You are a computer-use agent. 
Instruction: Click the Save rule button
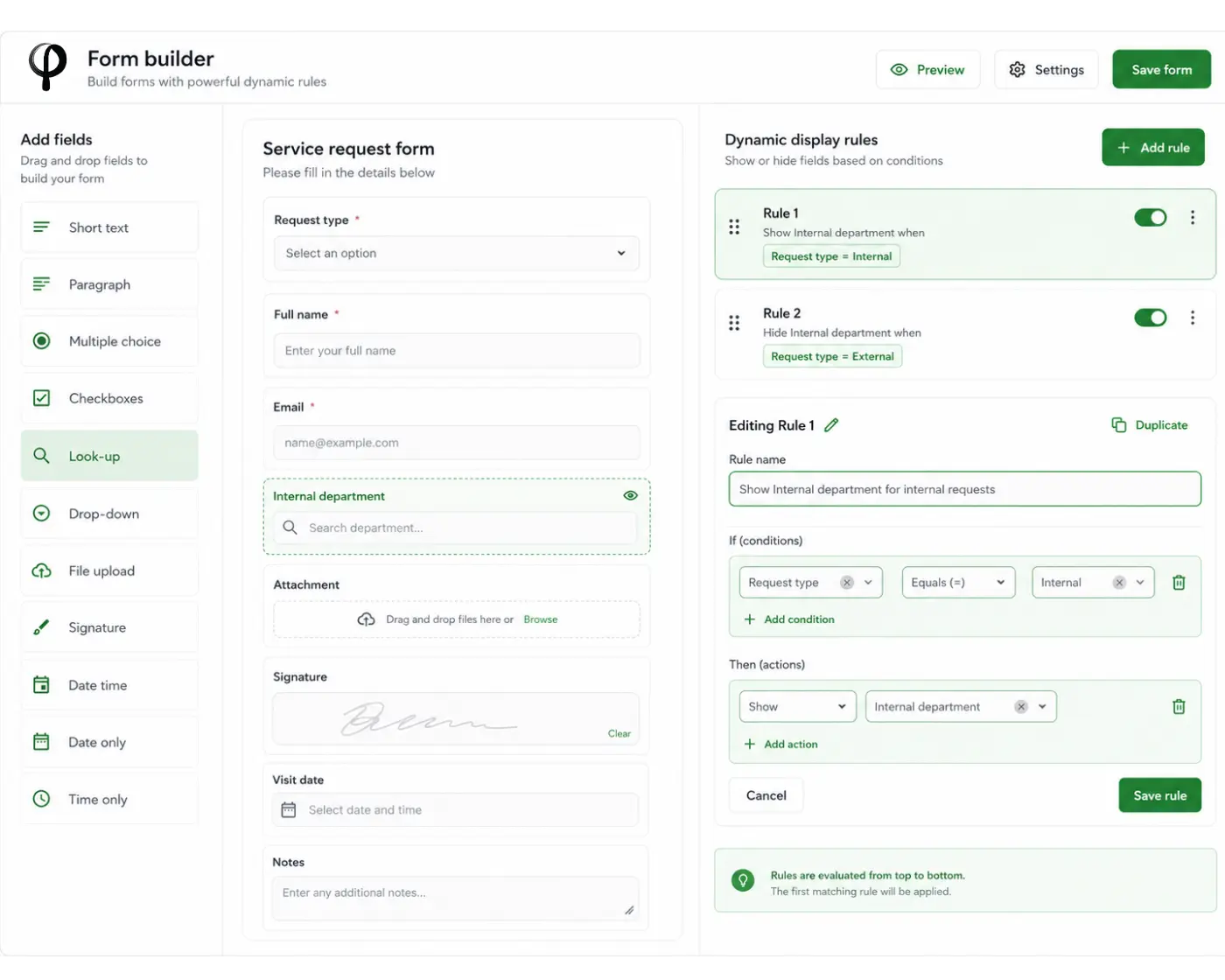click(x=1159, y=795)
